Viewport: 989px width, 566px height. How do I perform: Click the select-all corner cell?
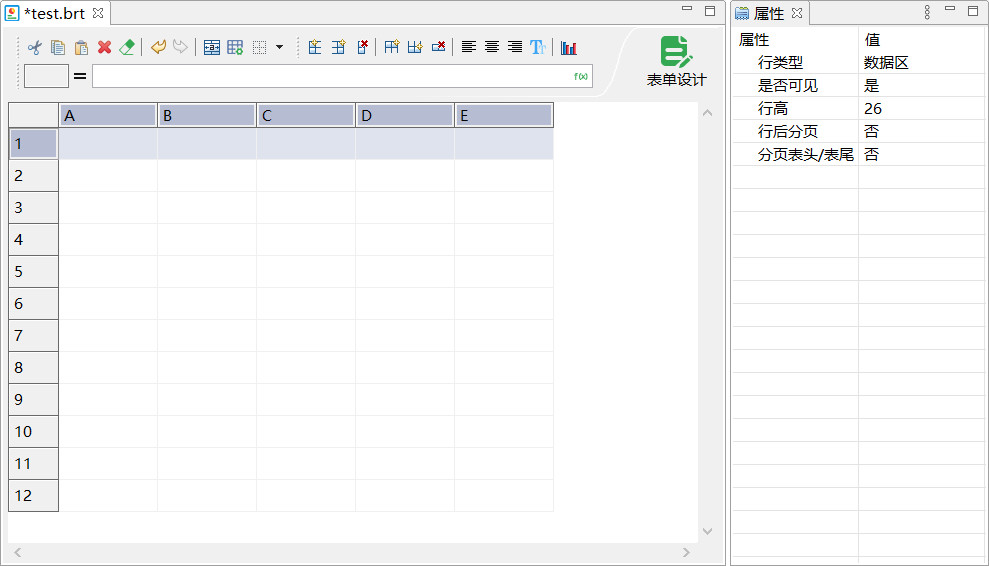tap(33, 115)
